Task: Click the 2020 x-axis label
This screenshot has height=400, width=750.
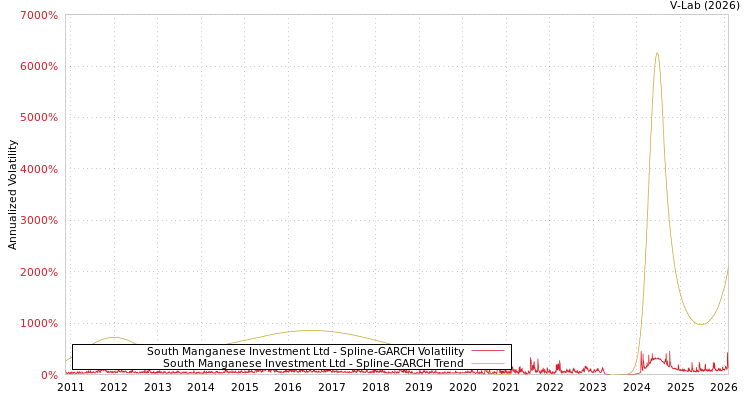Action: 463,387
